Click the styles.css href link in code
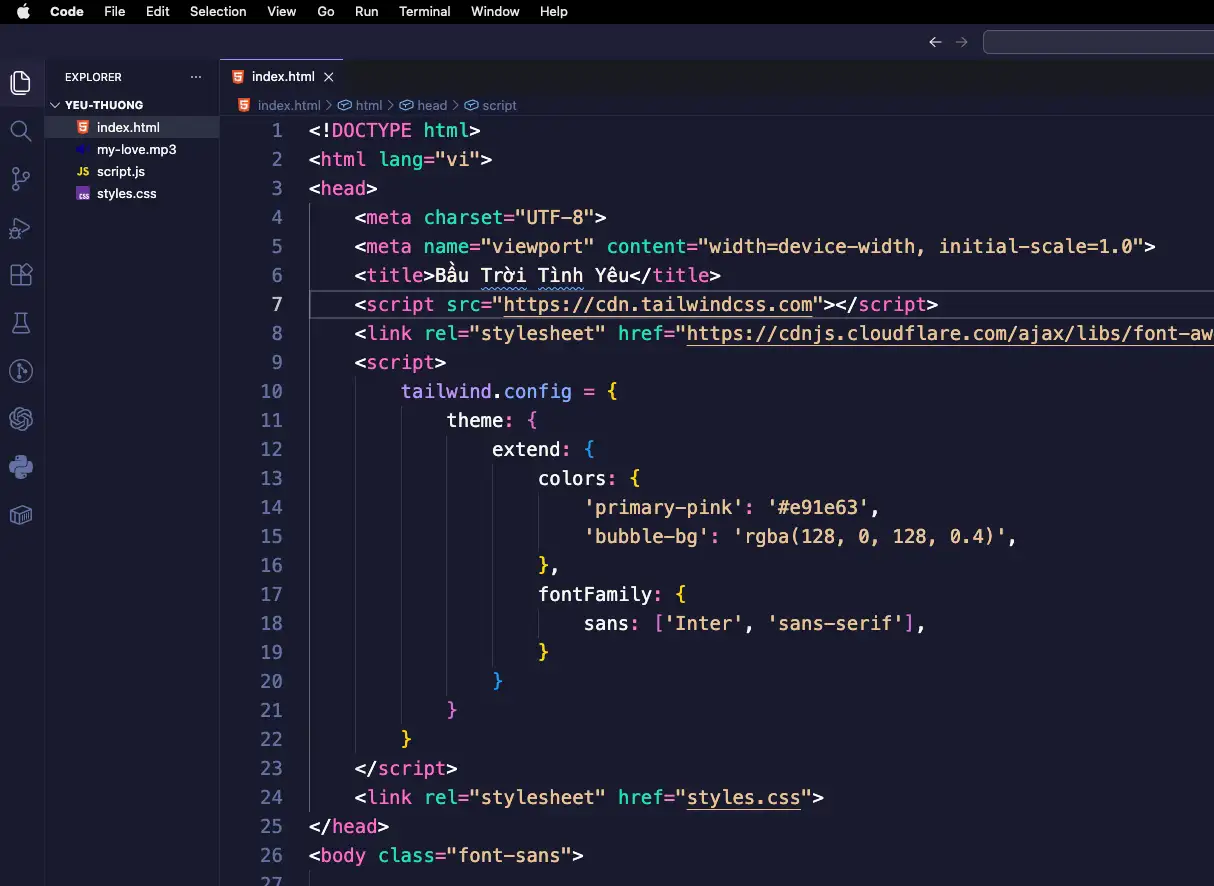 (744, 798)
